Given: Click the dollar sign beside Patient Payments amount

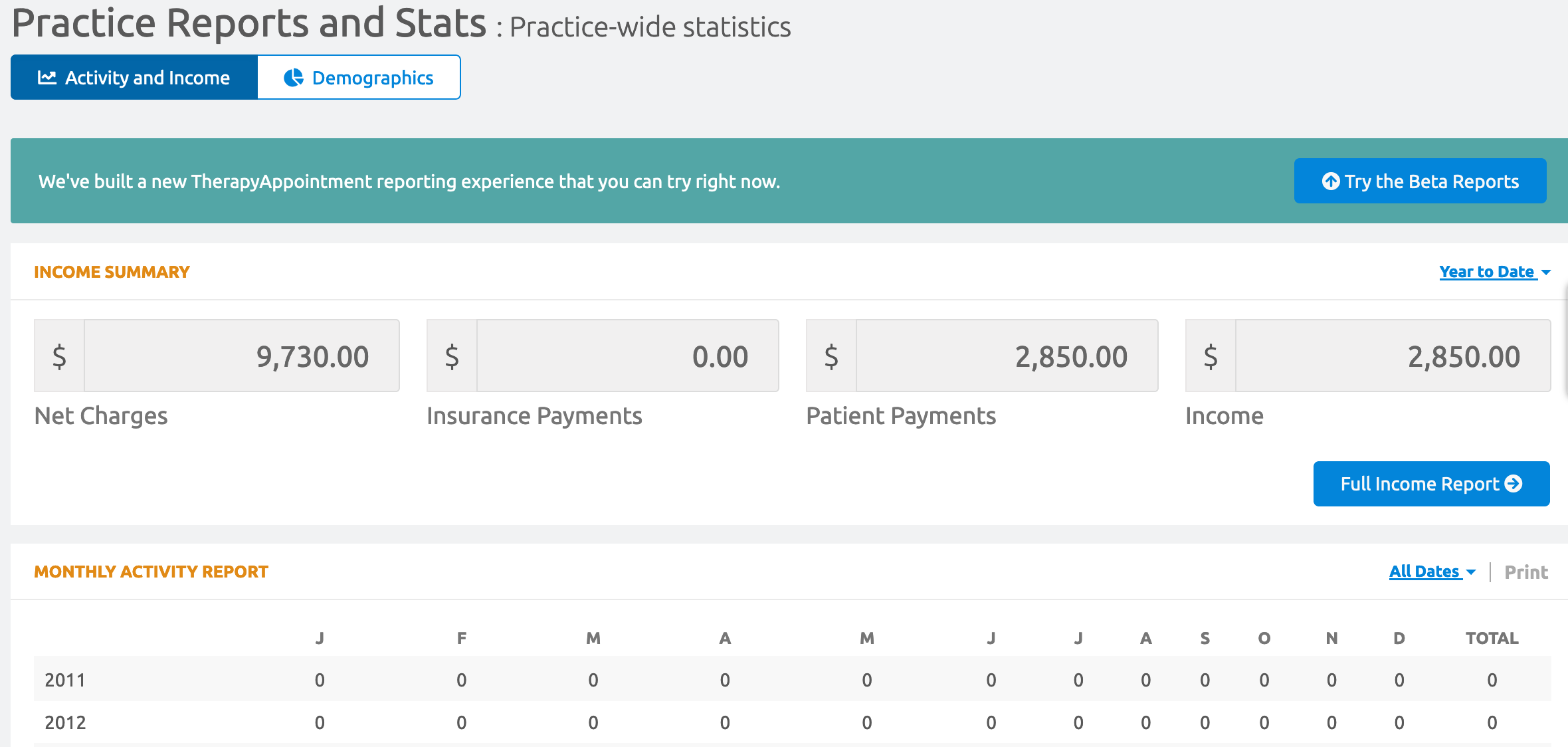Looking at the screenshot, I should coord(831,356).
